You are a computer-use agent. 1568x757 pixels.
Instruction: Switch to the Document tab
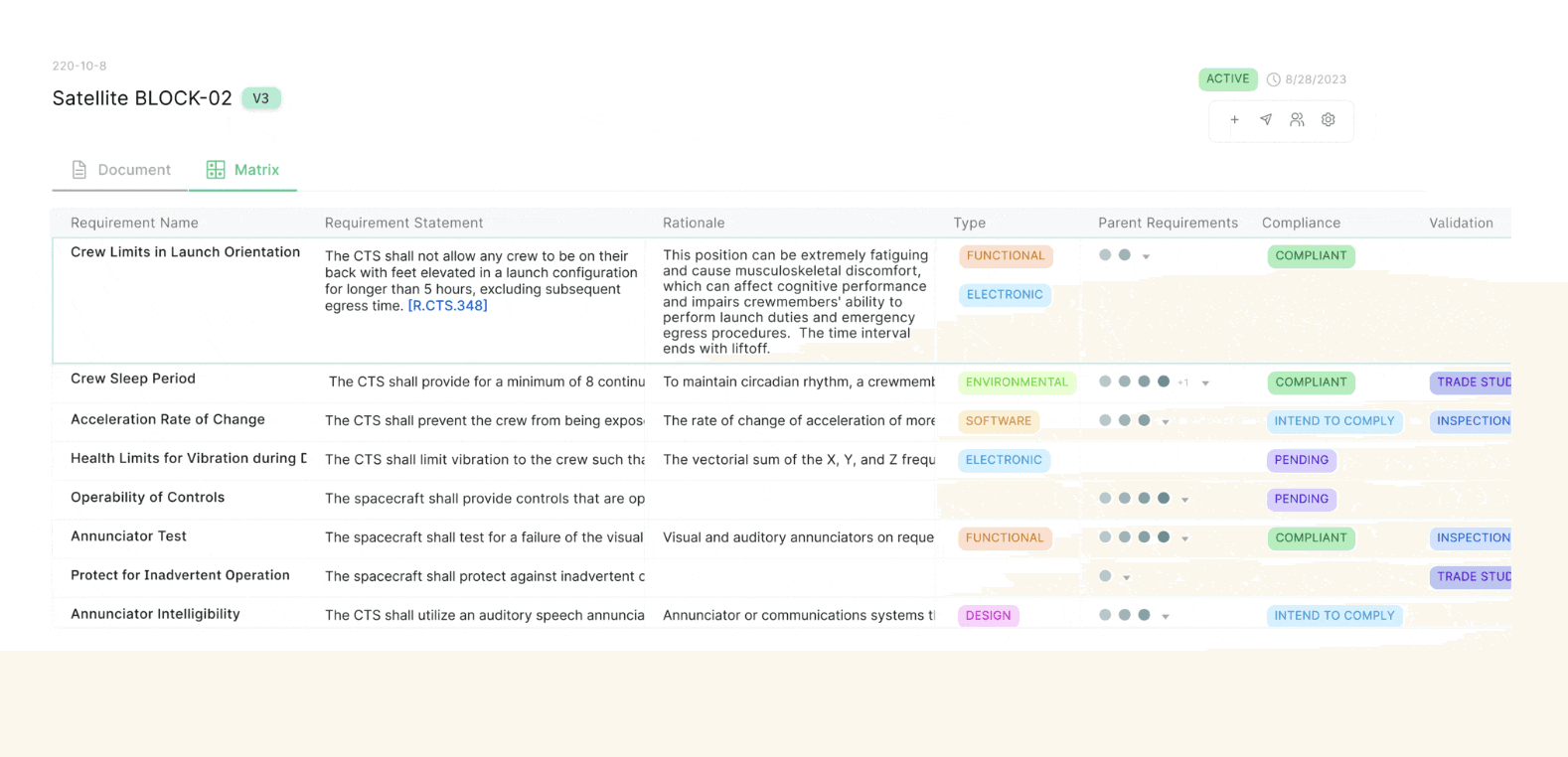pyautogui.click(x=120, y=170)
